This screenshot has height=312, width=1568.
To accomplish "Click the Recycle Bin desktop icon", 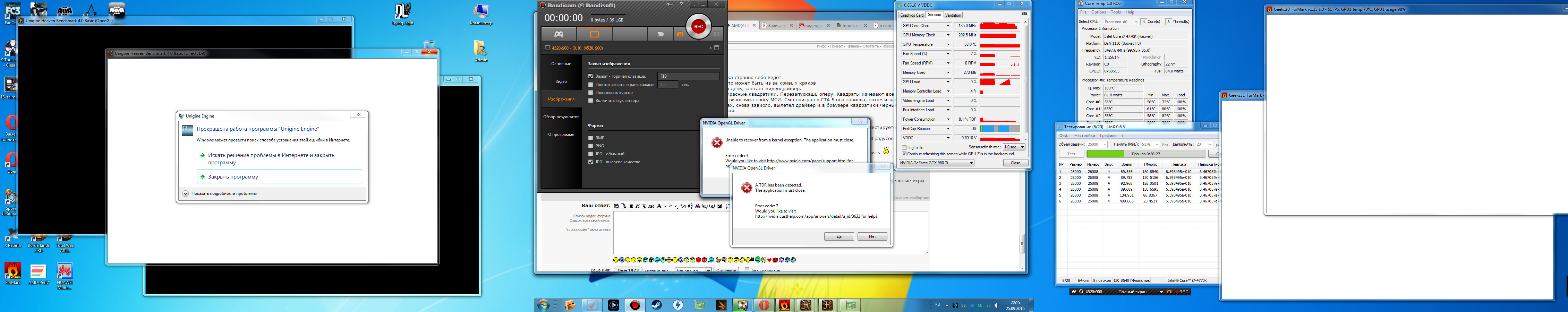I will tap(429, 44).
